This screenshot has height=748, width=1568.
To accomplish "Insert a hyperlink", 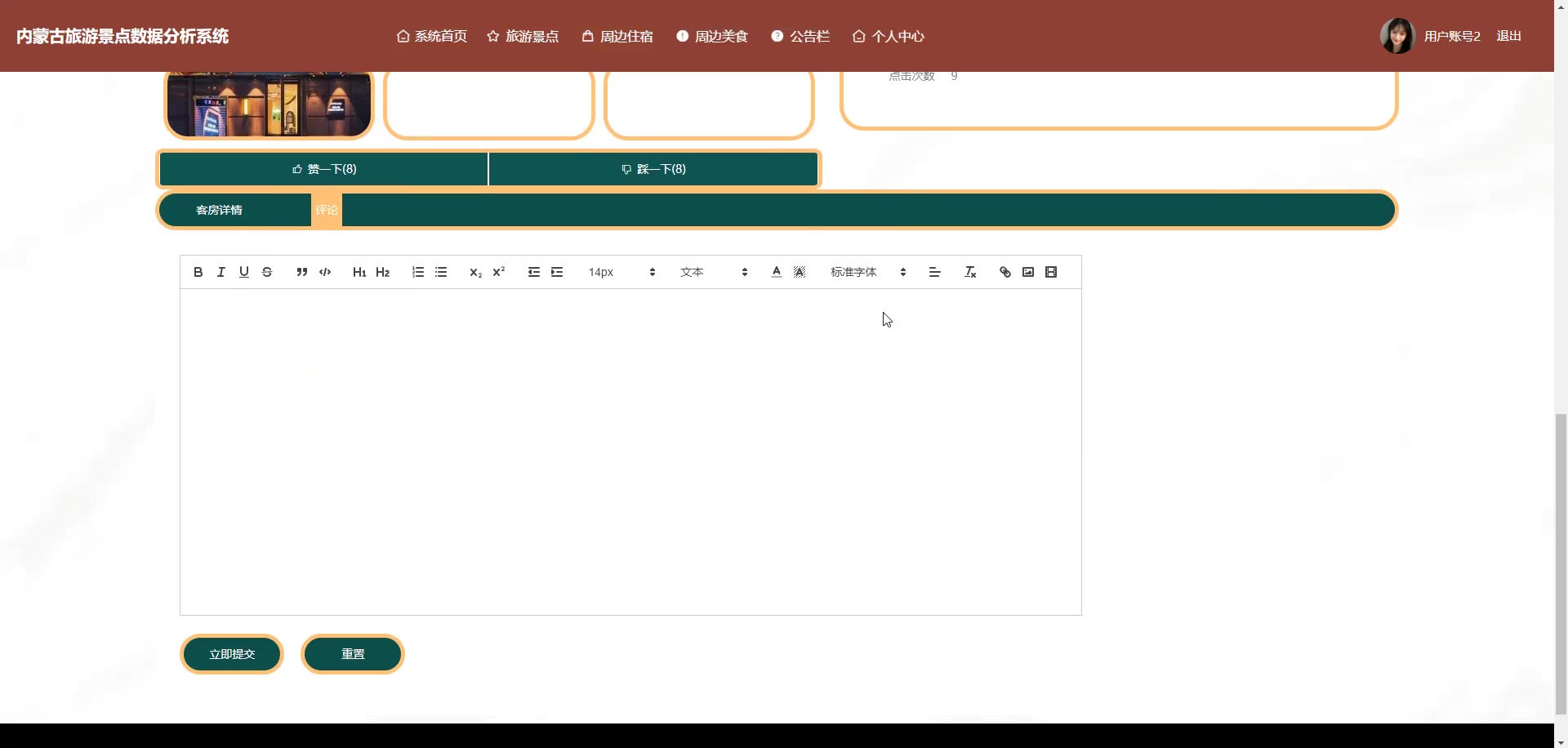I will (1005, 272).
